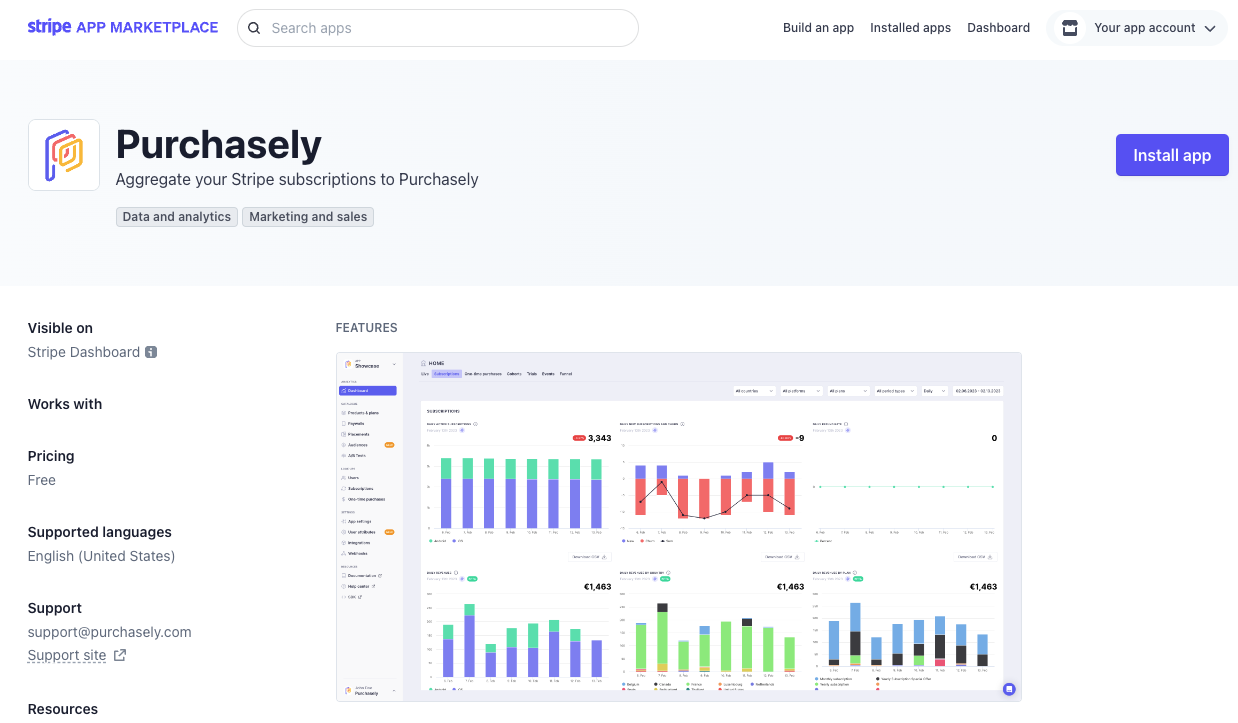Click the magnifier icon in the search bar
Viewport: 1238px width, 723px height.
click(x=254, y=28)
